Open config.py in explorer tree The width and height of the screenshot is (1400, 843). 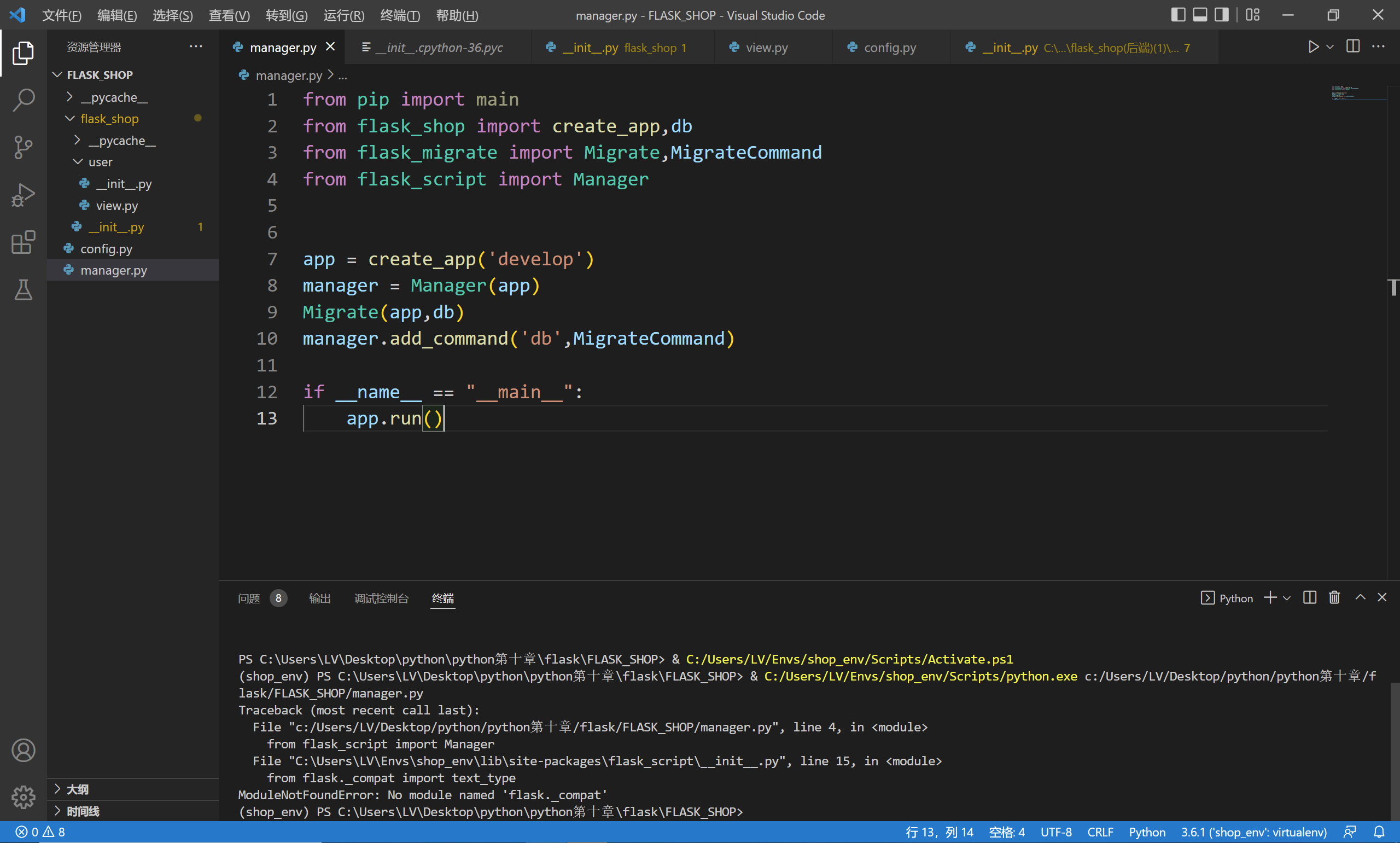132,248
